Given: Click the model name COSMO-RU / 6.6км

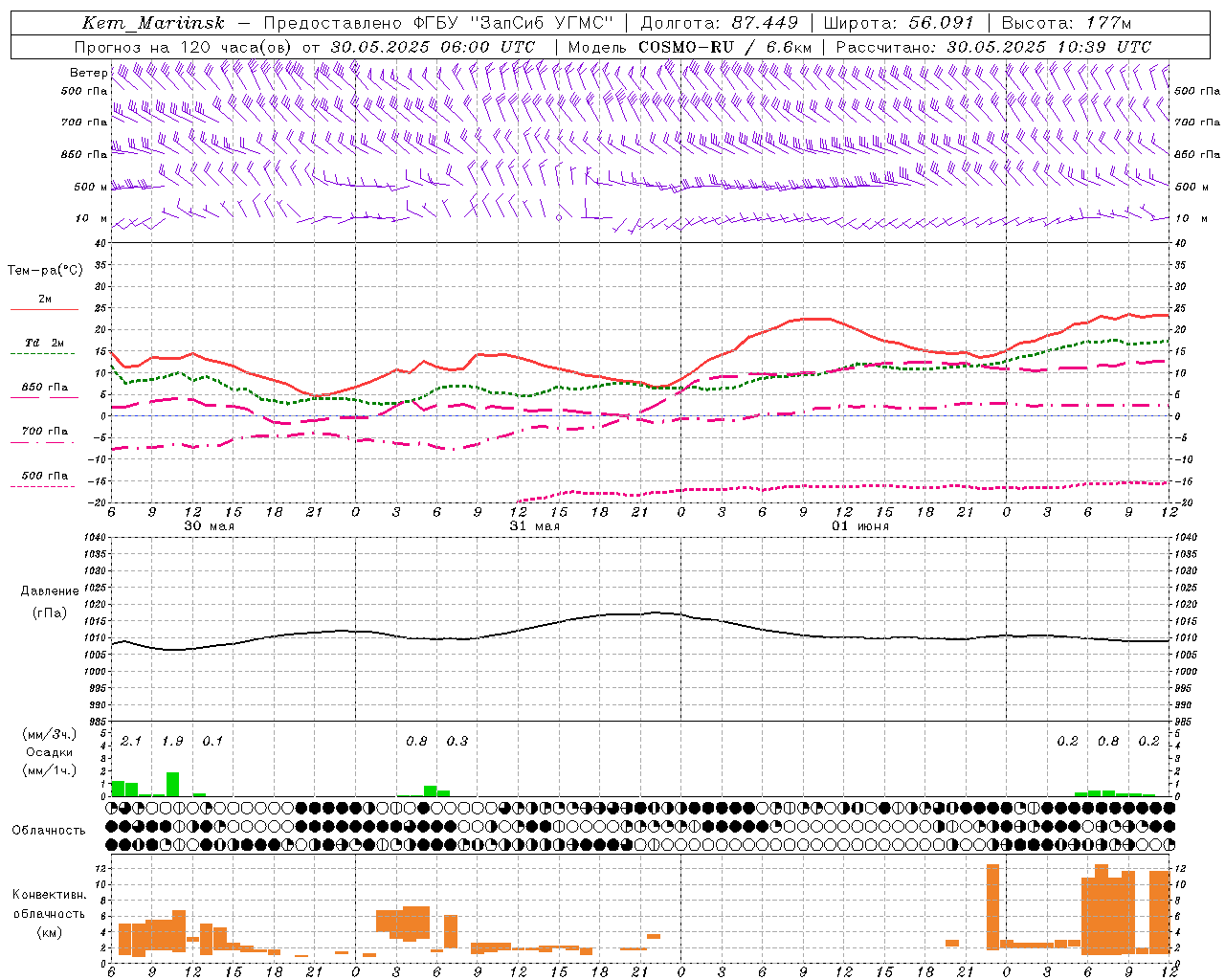Looking at the screenshot, I should (x=724, y=47).
